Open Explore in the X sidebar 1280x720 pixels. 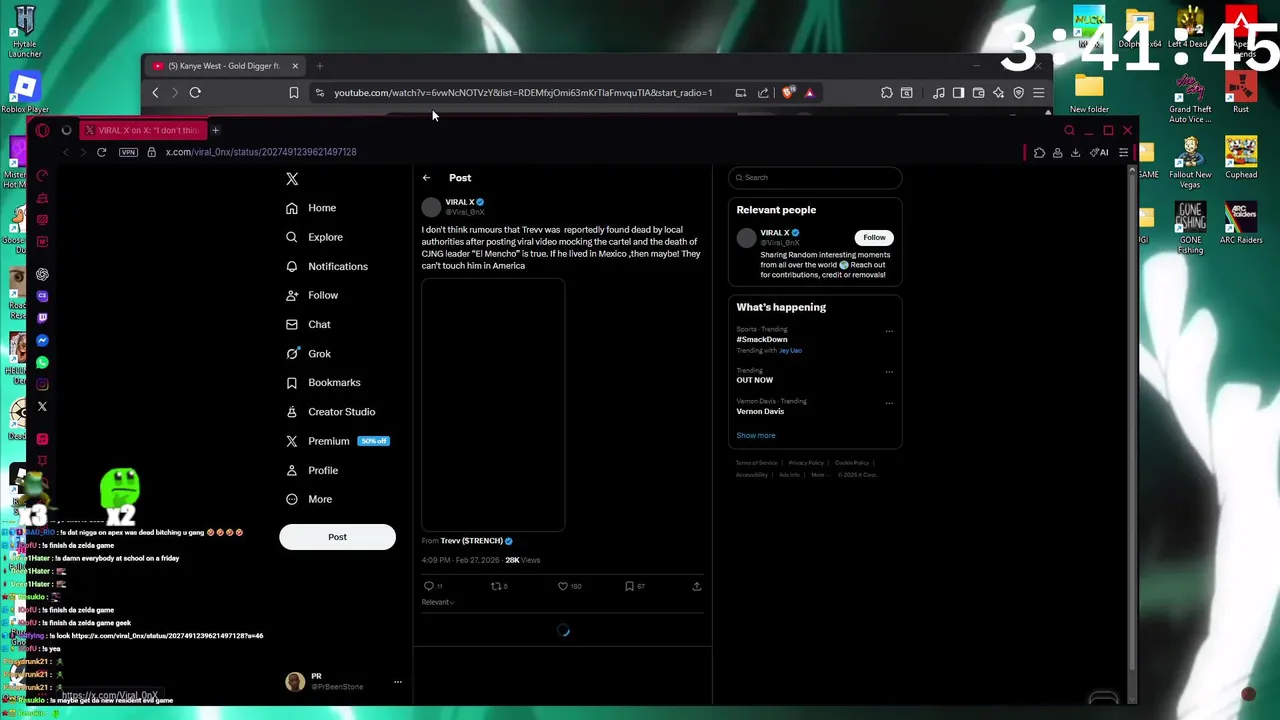[314, 237]
